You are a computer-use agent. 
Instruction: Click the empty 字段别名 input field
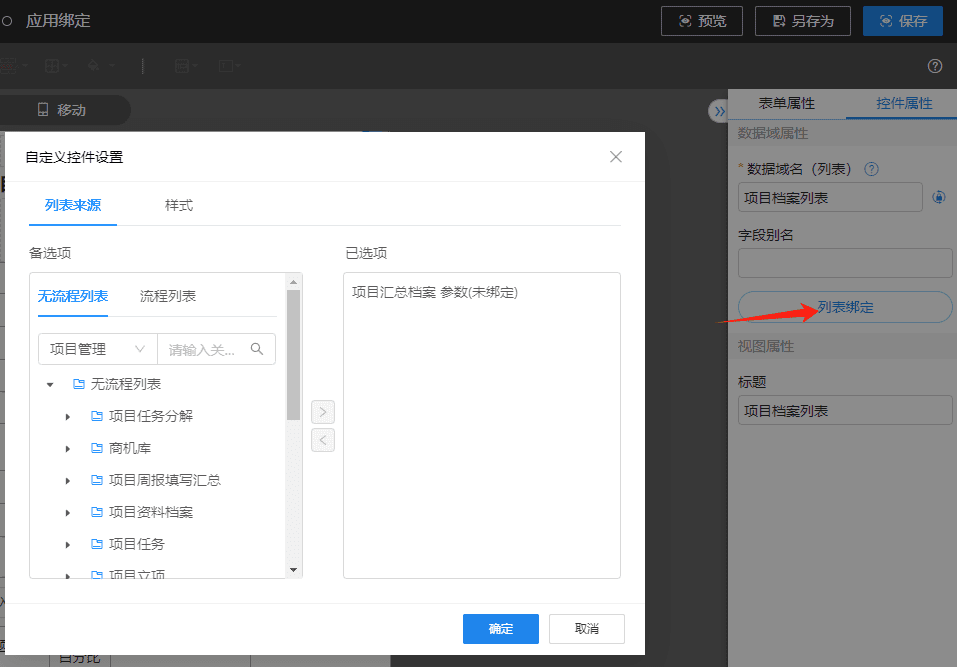(x=845, y=263)
